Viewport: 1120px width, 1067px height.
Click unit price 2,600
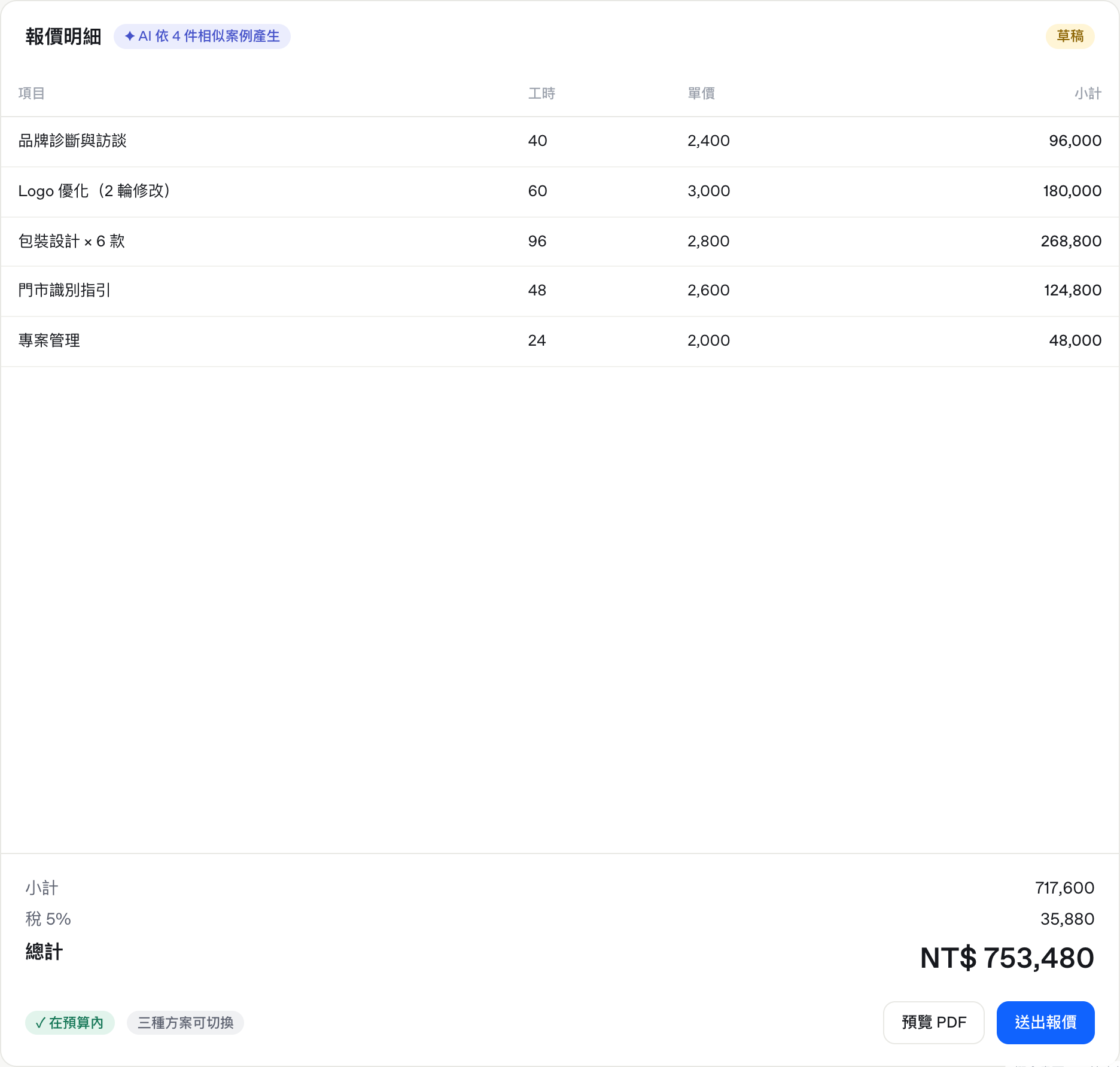pos(708,290)
